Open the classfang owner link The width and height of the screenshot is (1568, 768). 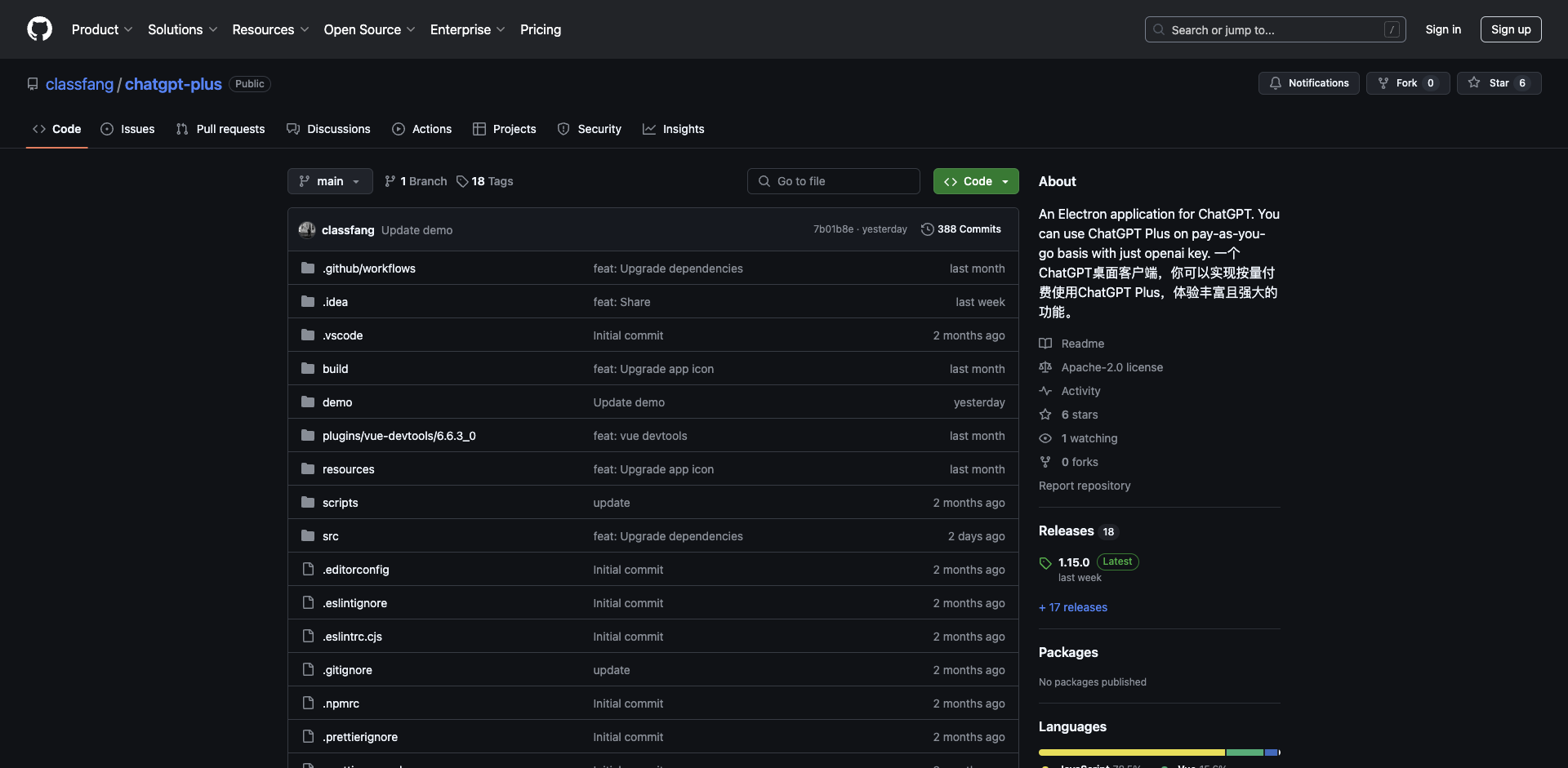79,84
